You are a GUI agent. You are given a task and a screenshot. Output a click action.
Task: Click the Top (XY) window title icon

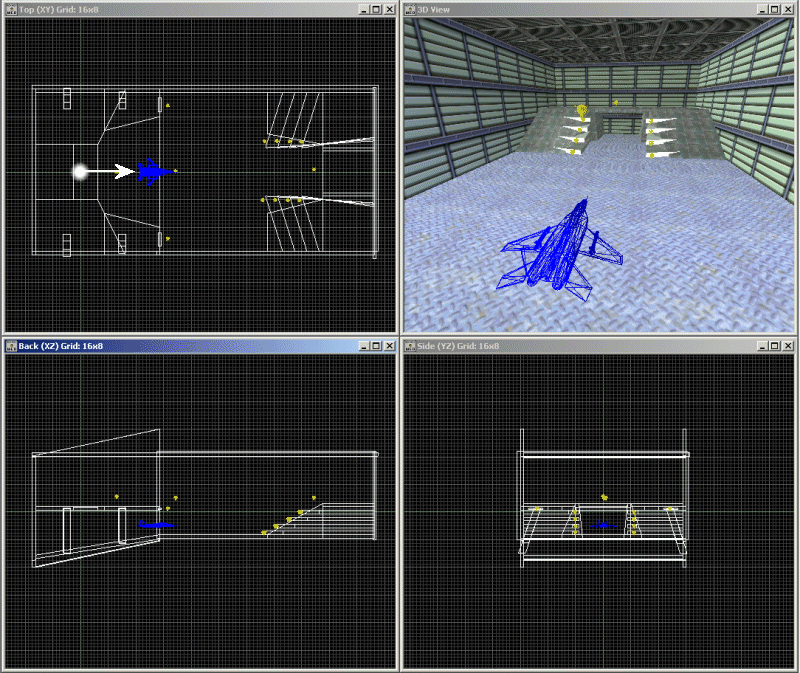click(x=11, y=9)
